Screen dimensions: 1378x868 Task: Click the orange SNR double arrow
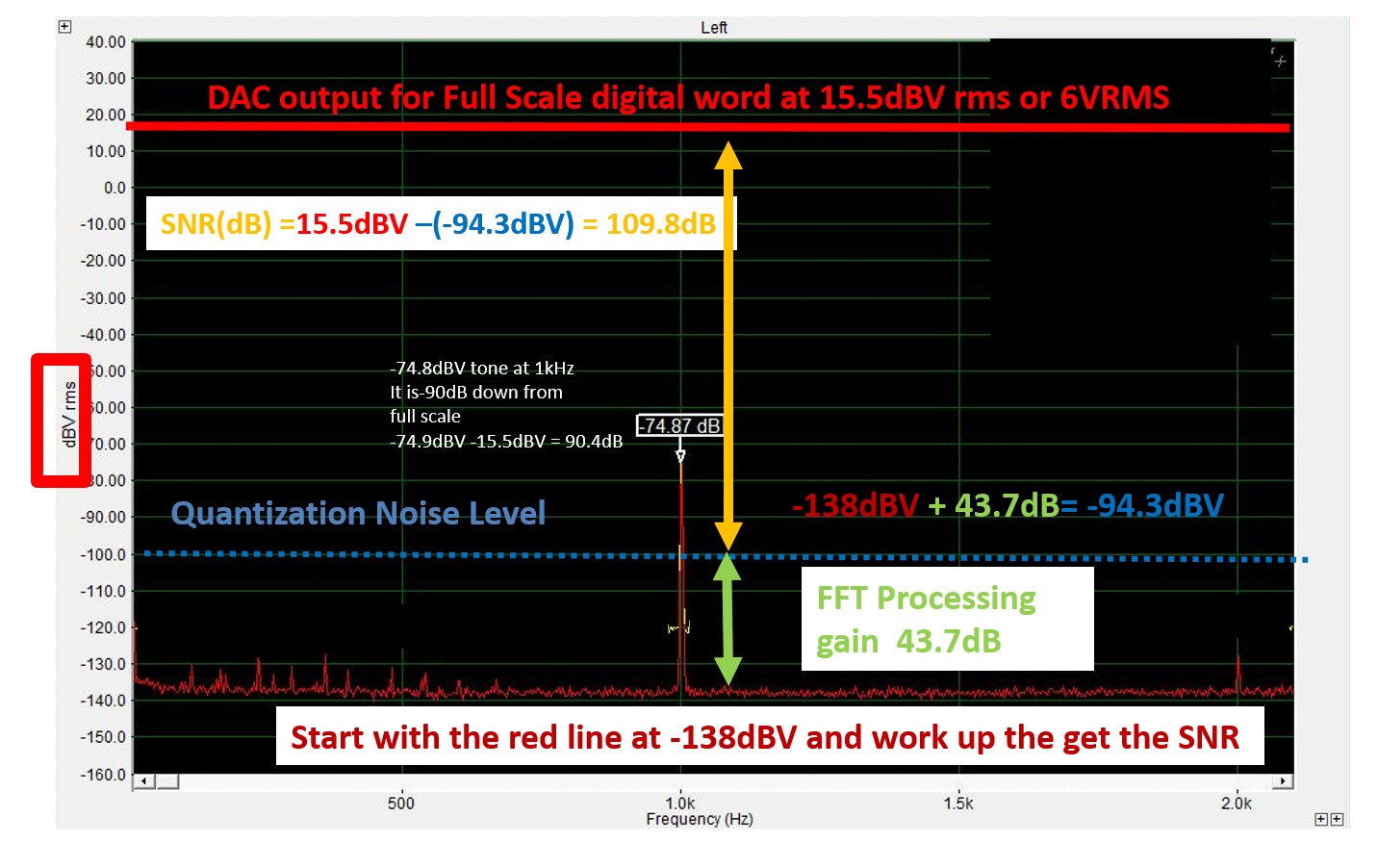[x=728, y=346]
